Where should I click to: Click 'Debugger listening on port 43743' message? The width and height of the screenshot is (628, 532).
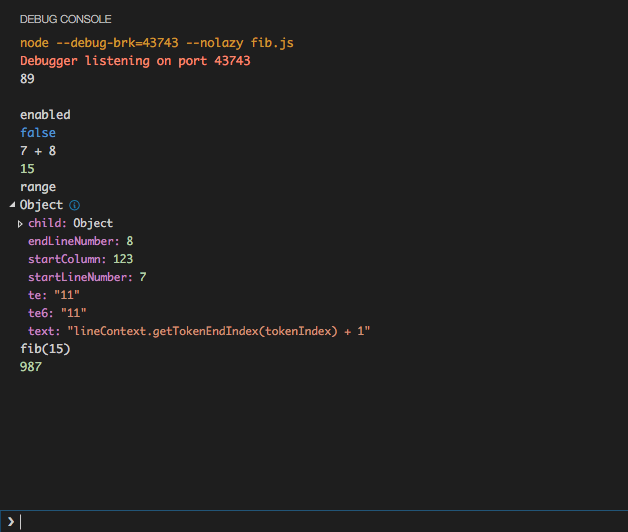click(x=135, y=61)
